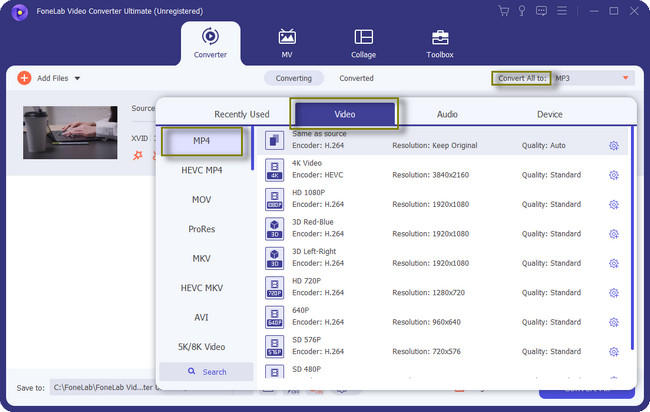Click the format list scrollbar
This screenshot has width=650, height=412.
click(x=252, y=148)
